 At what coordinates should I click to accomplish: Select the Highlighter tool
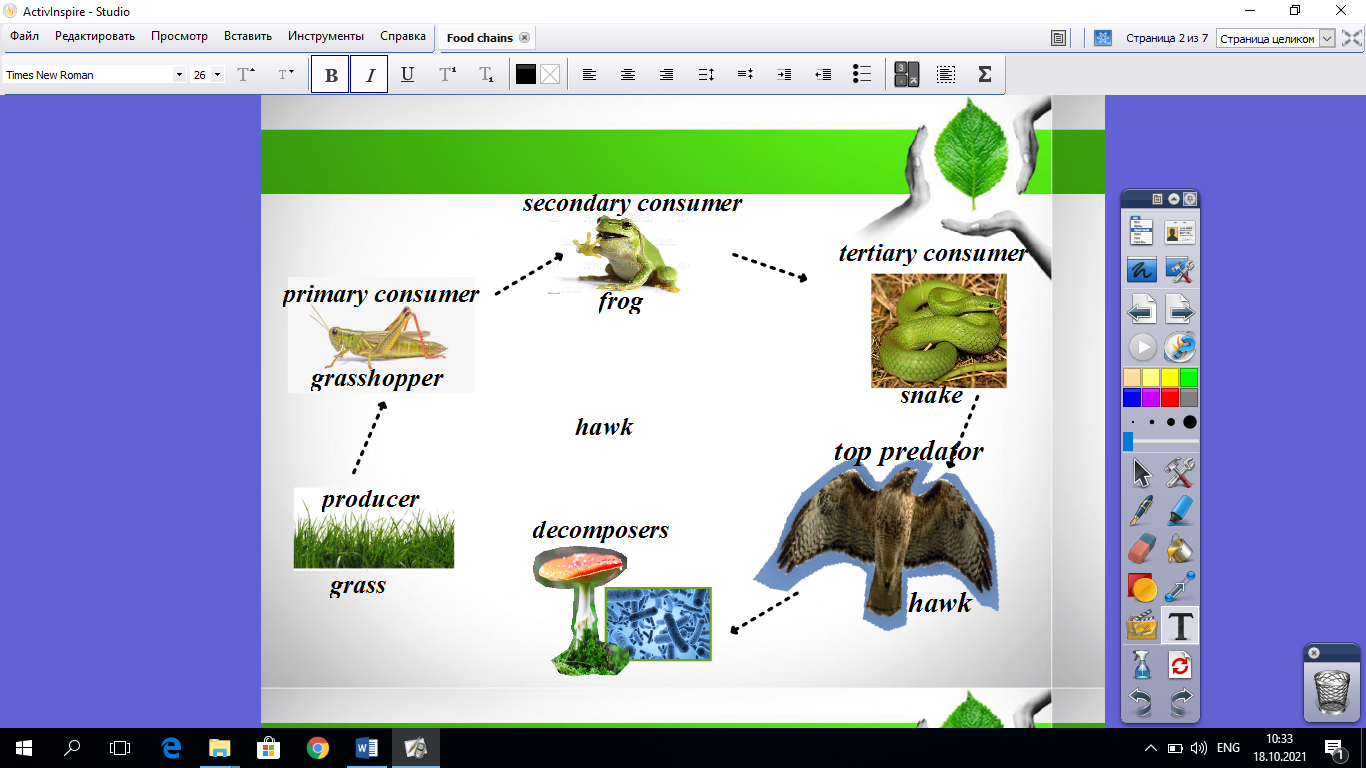[x=1181, y=510]
